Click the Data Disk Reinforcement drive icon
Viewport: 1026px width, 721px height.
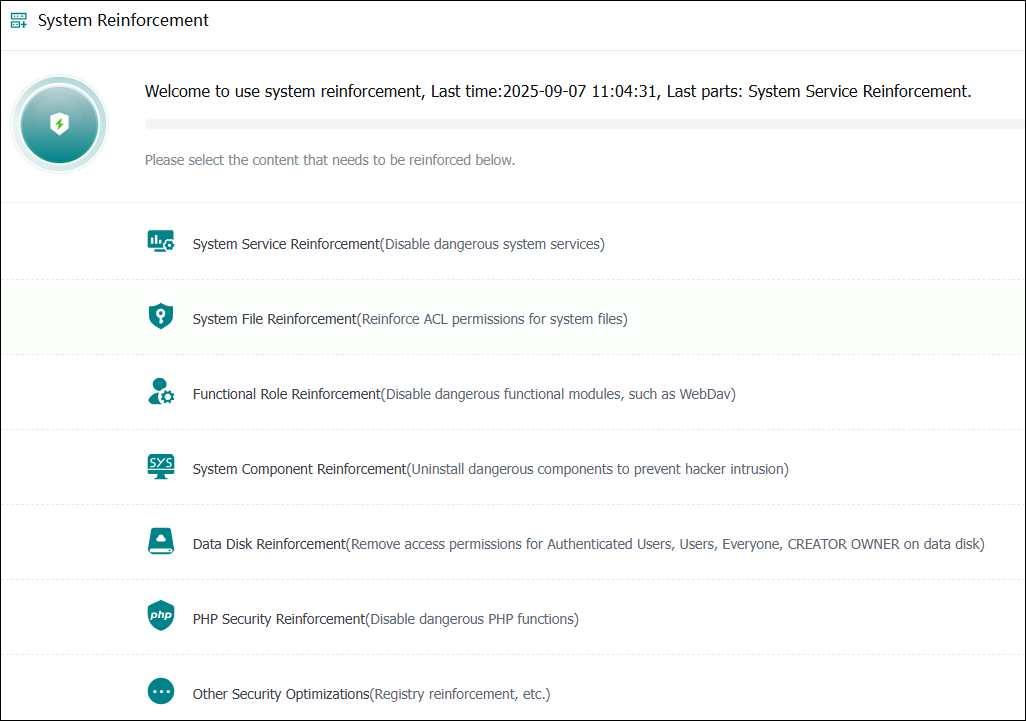(x=160, y=541)
